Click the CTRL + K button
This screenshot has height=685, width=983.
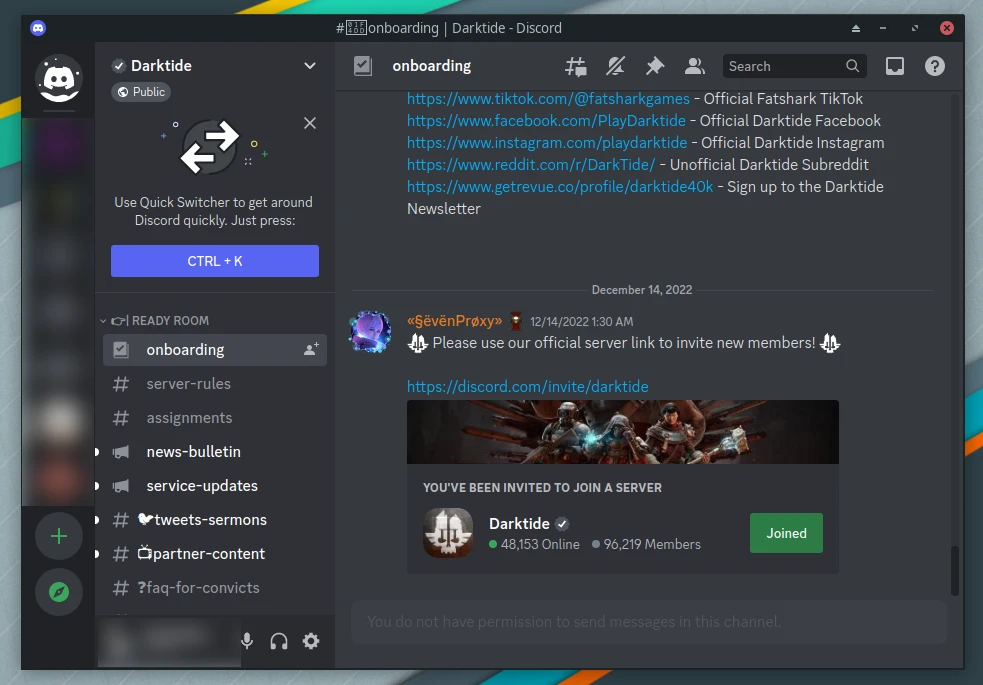tap(215, 261)
